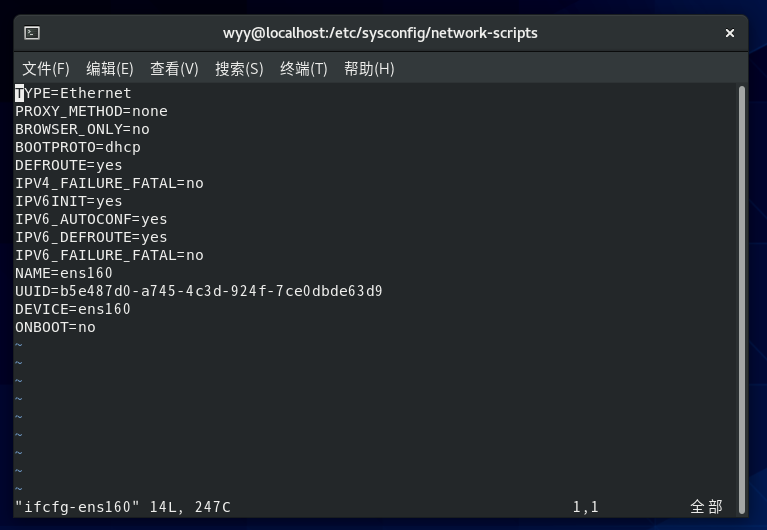Image resolution: width=767 pixels, height=530 pixels.
Task: Click the terminal vertical scrollbar
Action: [742, 300]
